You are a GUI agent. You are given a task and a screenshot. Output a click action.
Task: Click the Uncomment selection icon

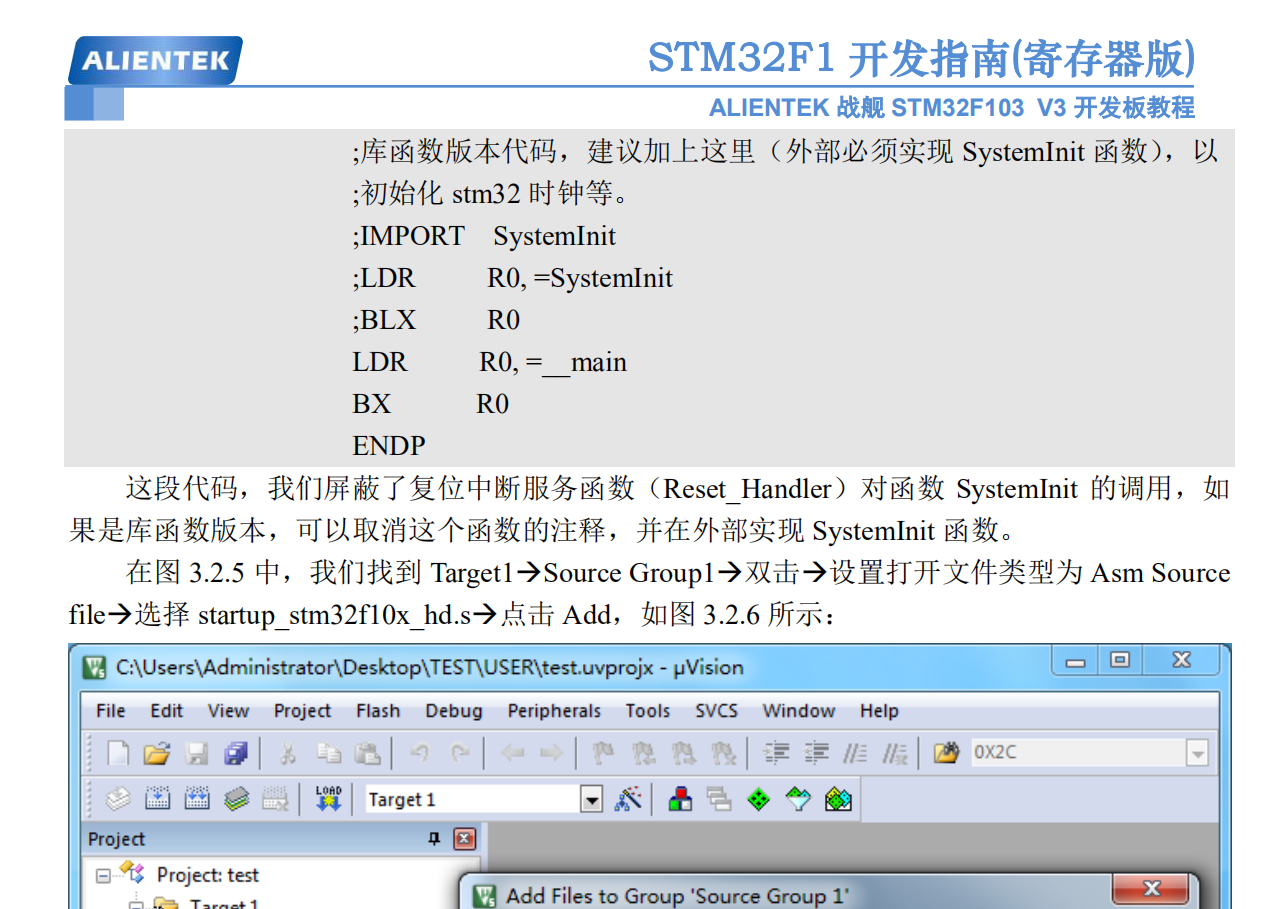(x=896, y=753)
